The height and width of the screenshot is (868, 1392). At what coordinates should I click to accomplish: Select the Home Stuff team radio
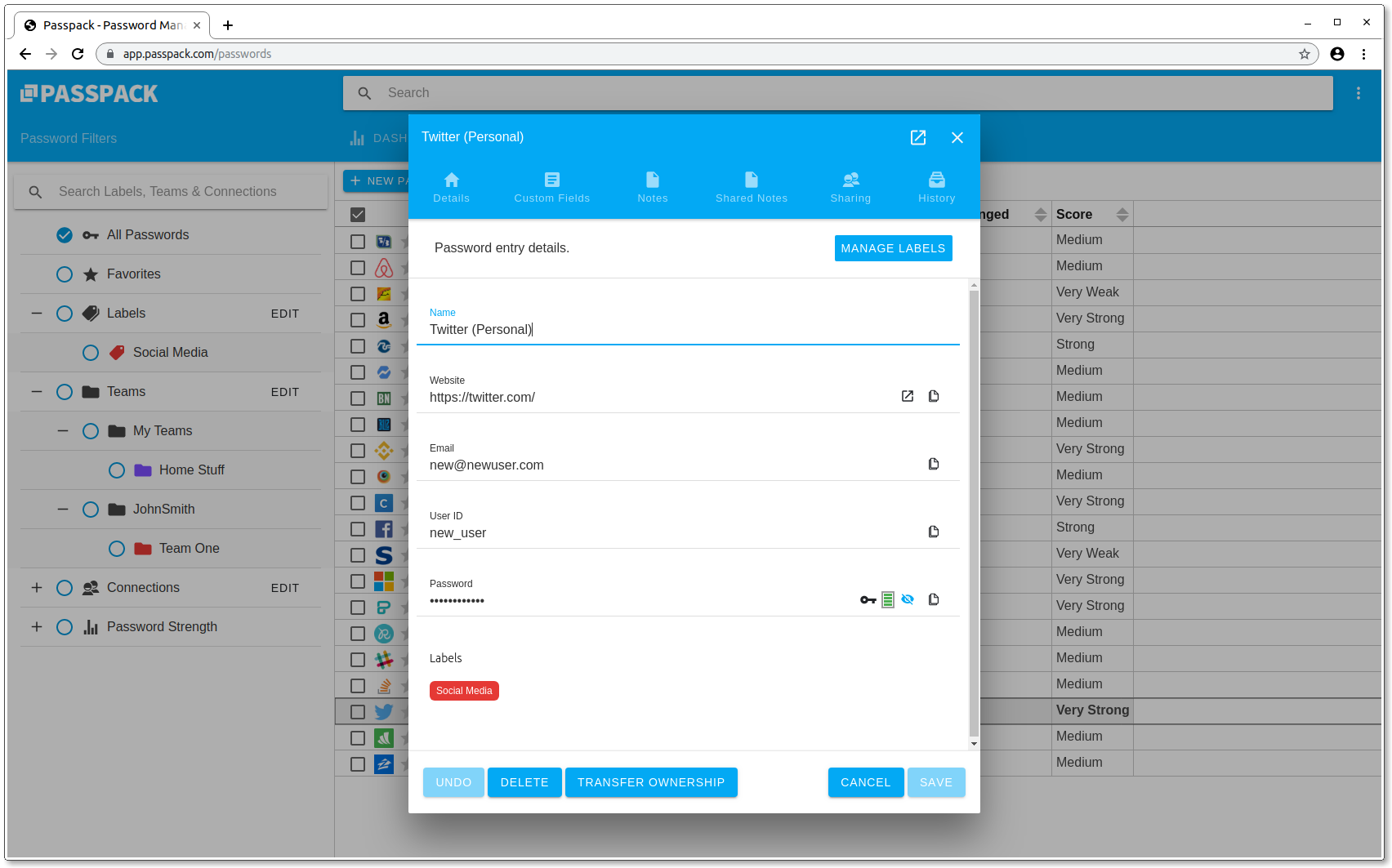(x=117, y=470)
